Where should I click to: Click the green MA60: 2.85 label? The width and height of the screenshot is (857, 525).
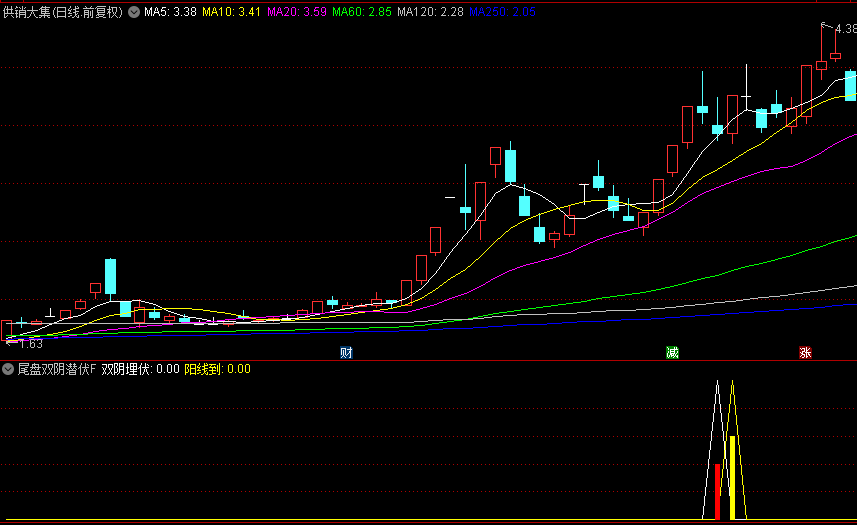click(362, 13)
